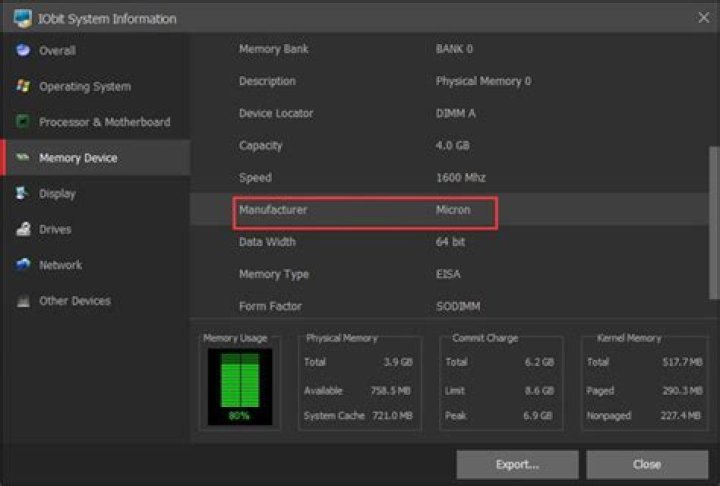The image size is (720, 486).
Task: Select the Paged 290.3 MB value
Action: tap(682, 391)
